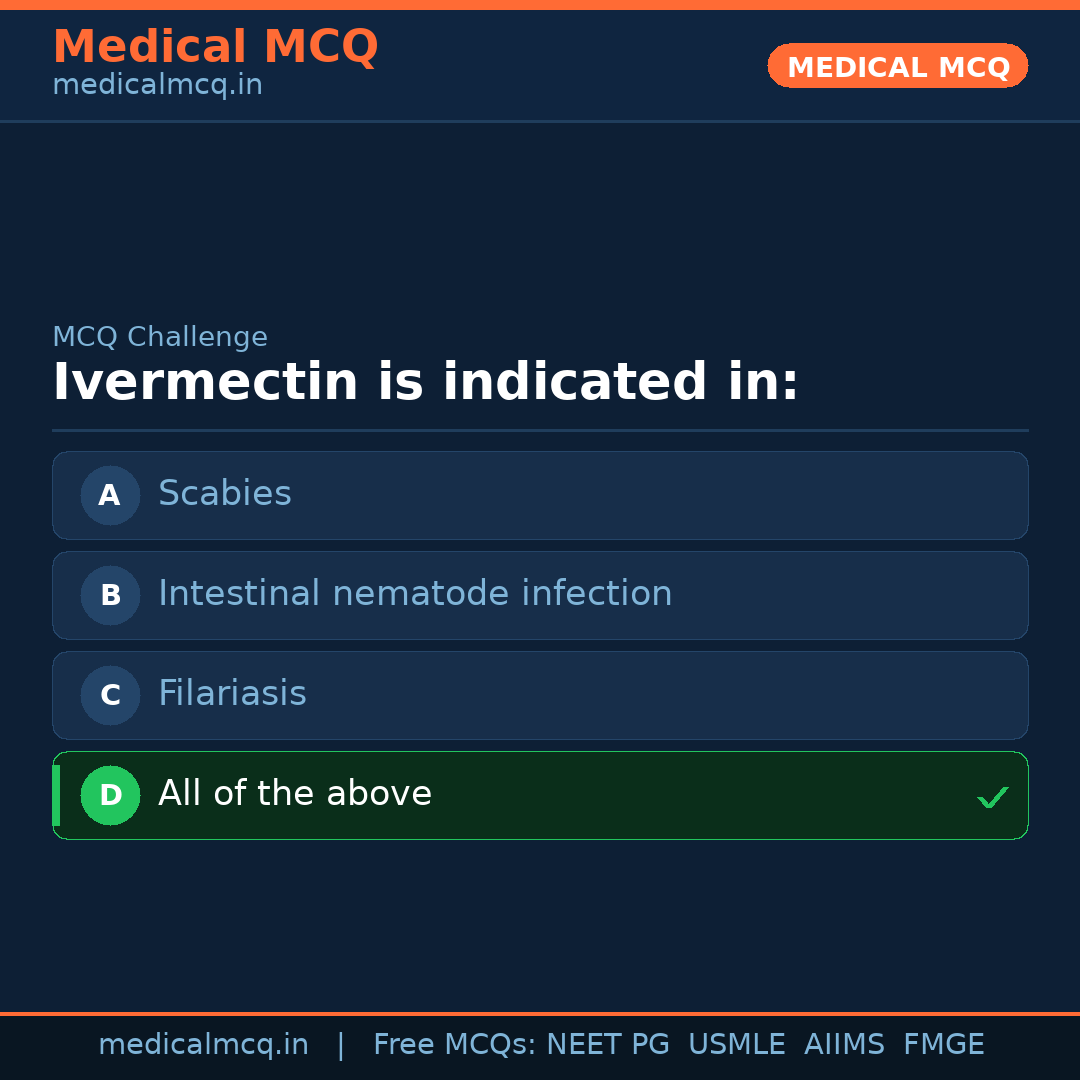
Task: Click the letter B circle icon
Action: pos(110,595)
